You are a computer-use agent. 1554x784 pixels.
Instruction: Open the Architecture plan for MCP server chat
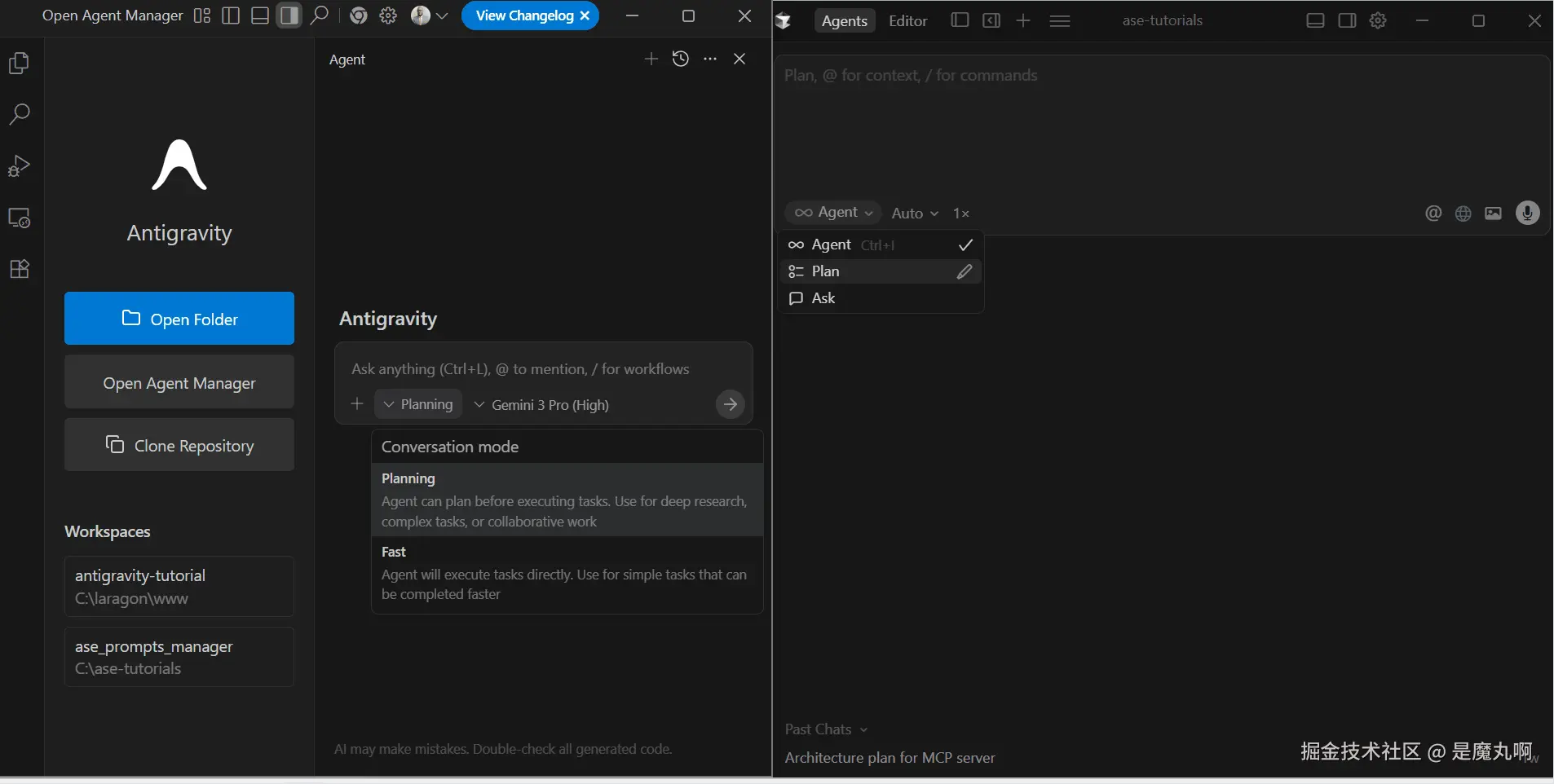coord(890,758)
